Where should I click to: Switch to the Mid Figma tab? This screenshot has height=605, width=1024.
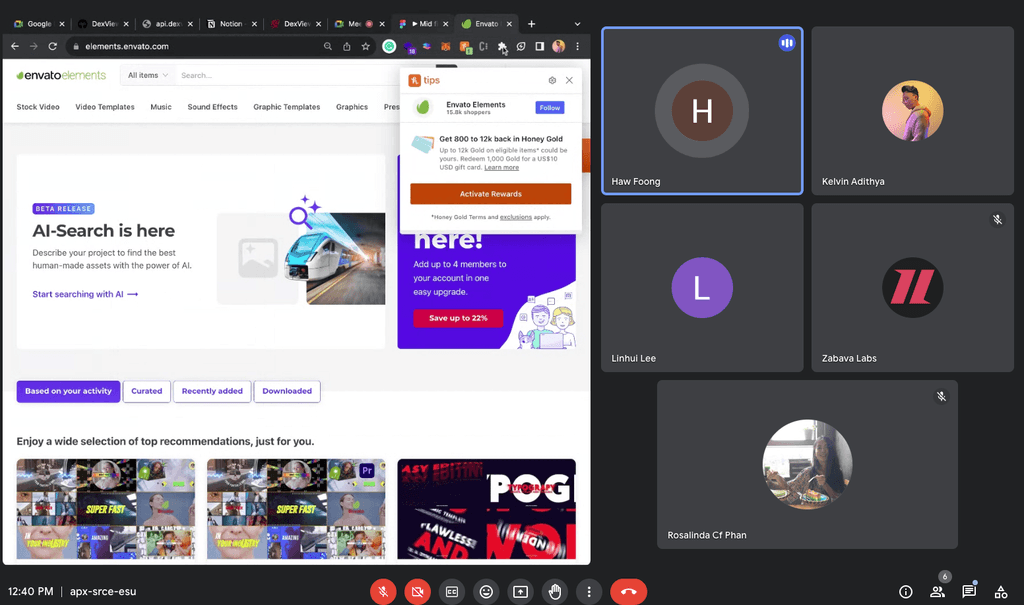click(423, 24)
